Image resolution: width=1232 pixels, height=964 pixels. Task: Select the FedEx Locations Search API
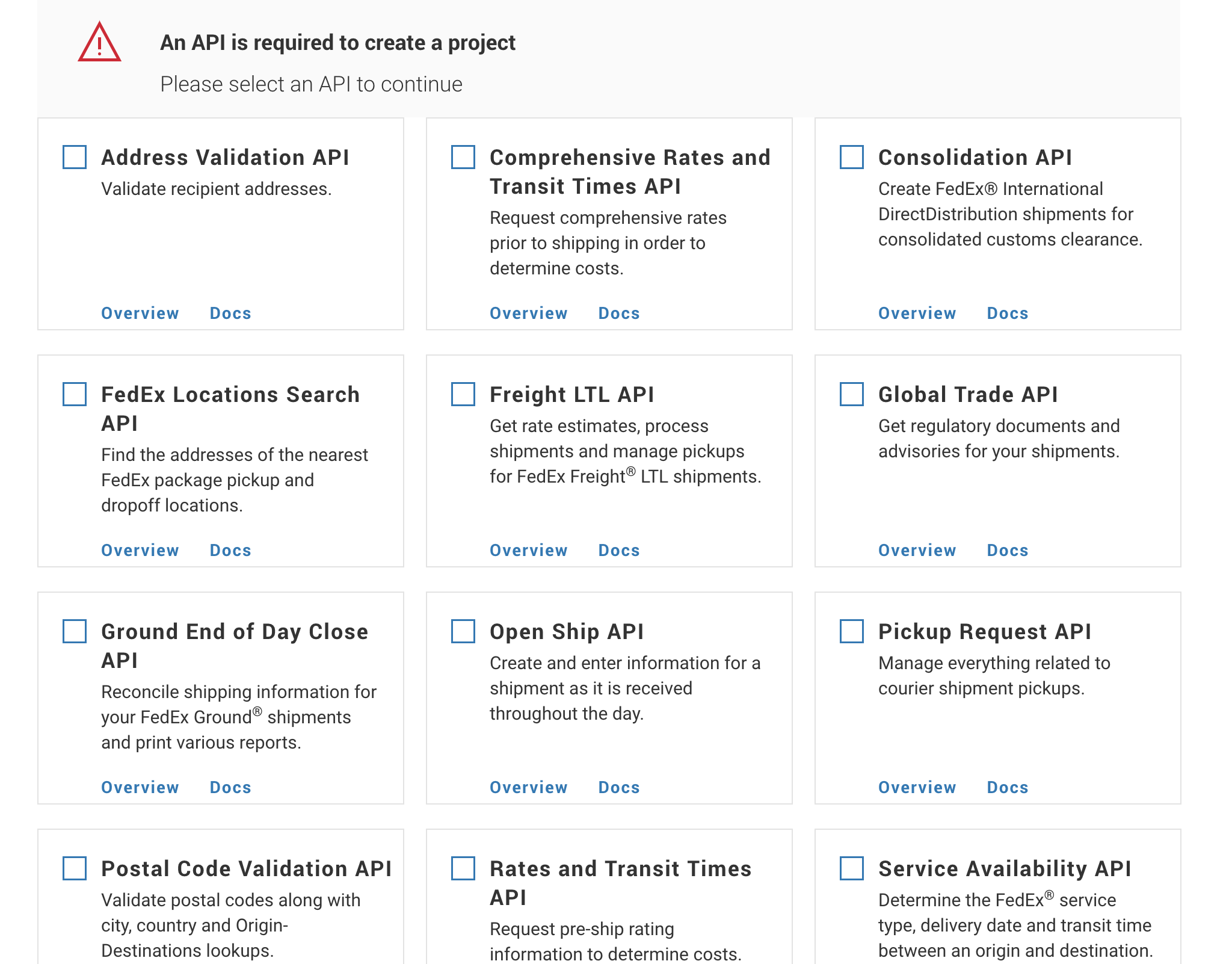point(75,395)
